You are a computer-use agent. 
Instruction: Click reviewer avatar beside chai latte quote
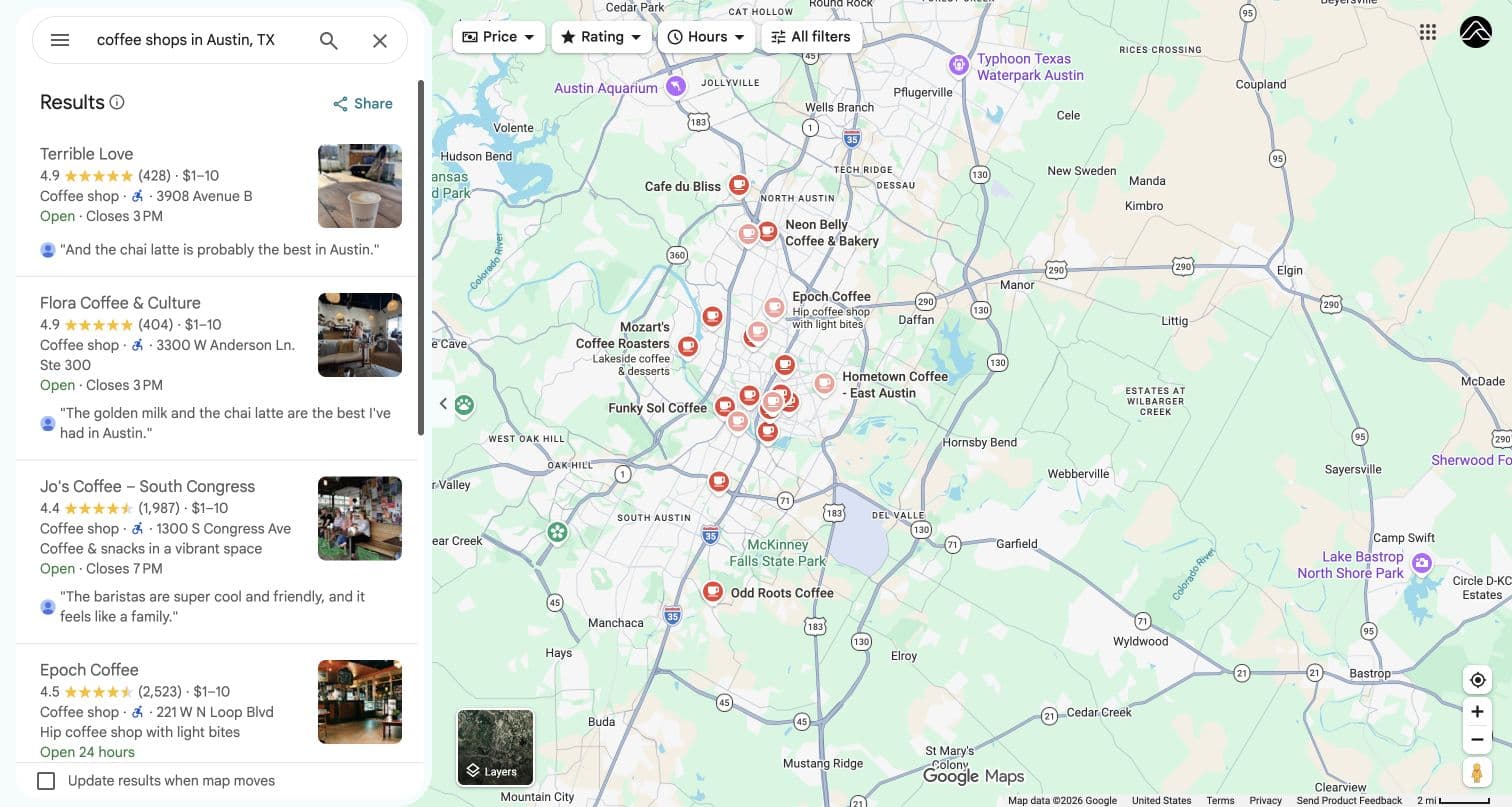click(x=47, y=250)
